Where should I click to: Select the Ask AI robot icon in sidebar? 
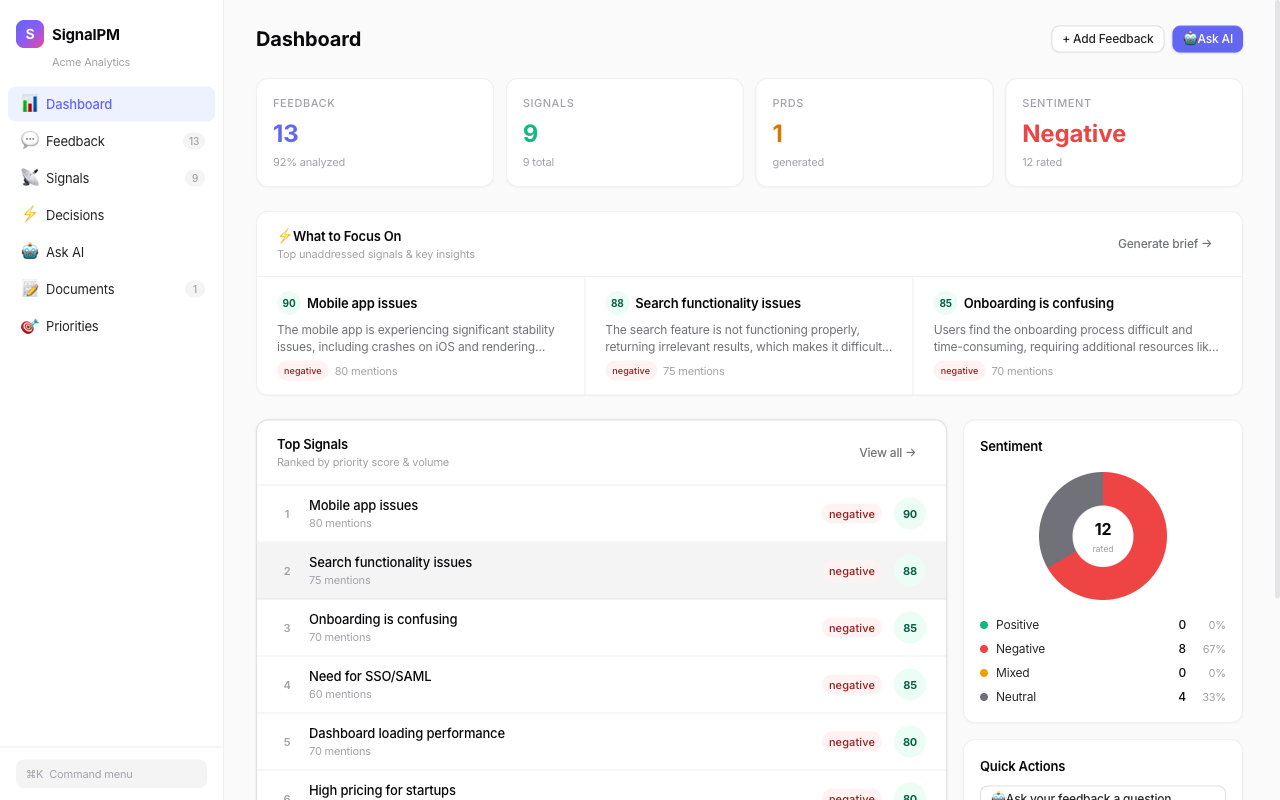(30, 251)
